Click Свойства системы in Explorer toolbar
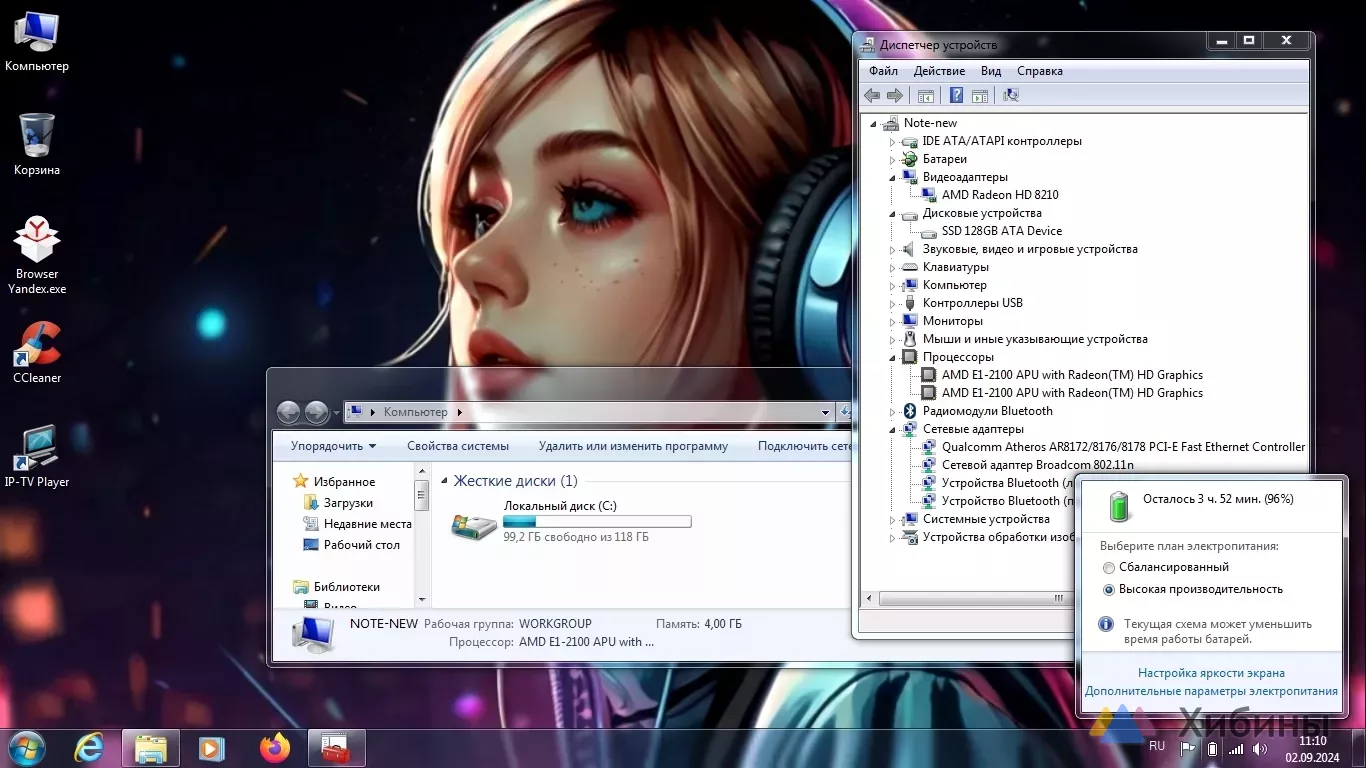This screenshot has height=768, width=1366. tap(458, 446)
